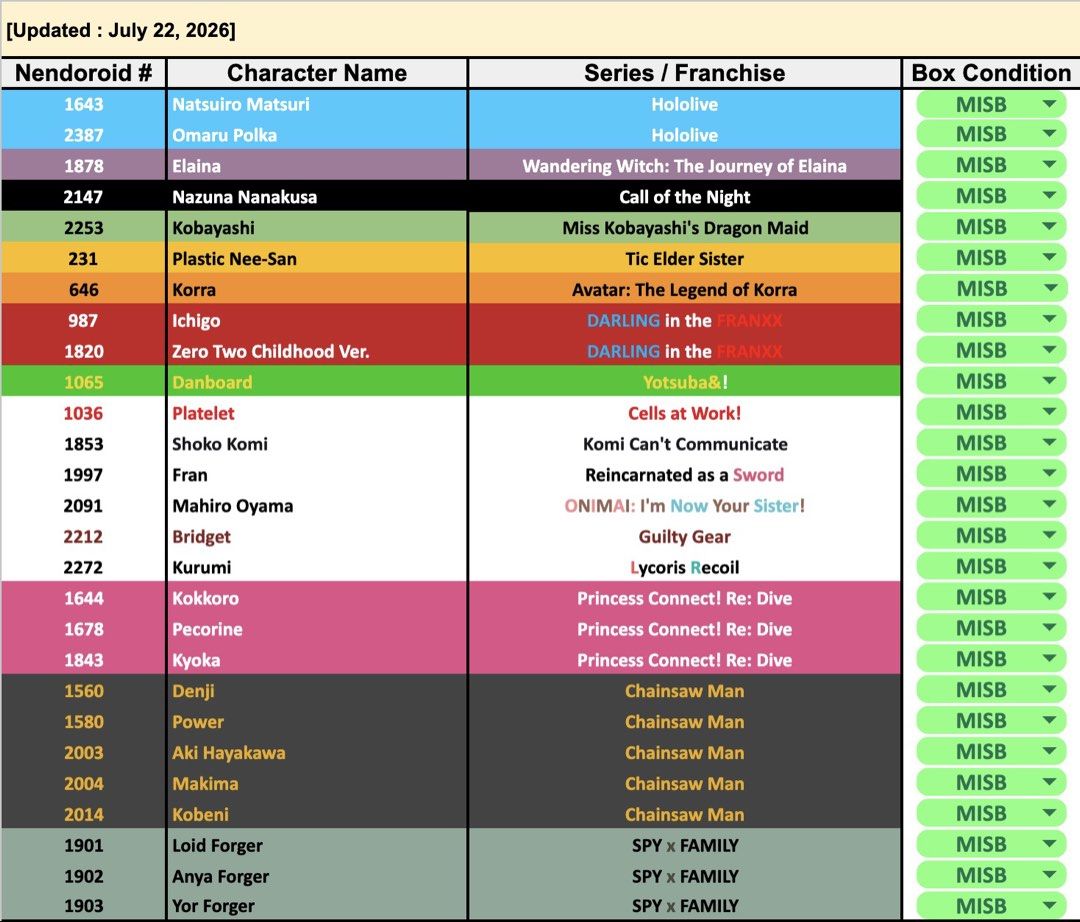Screen dimensions: 1080x922
Task: Select the Character Name header cell
Action: [x=317, y=73]
